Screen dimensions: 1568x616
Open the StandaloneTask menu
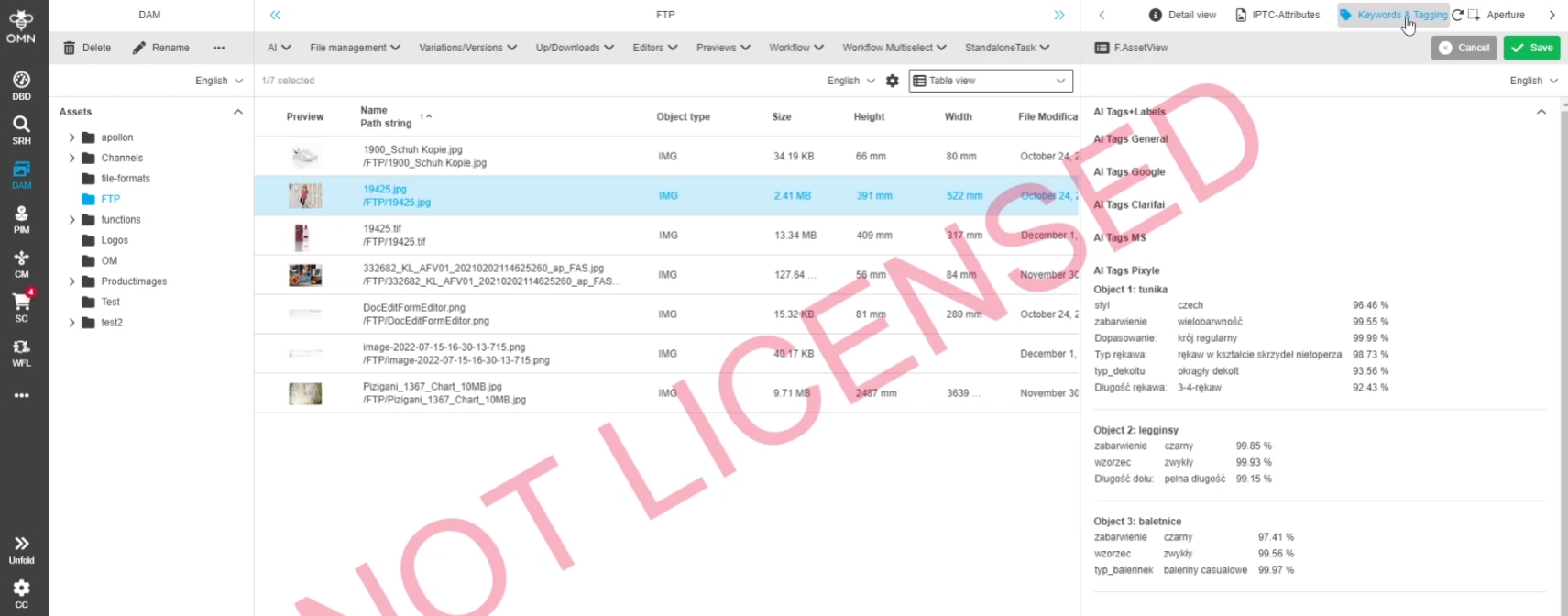(1007, 48)
